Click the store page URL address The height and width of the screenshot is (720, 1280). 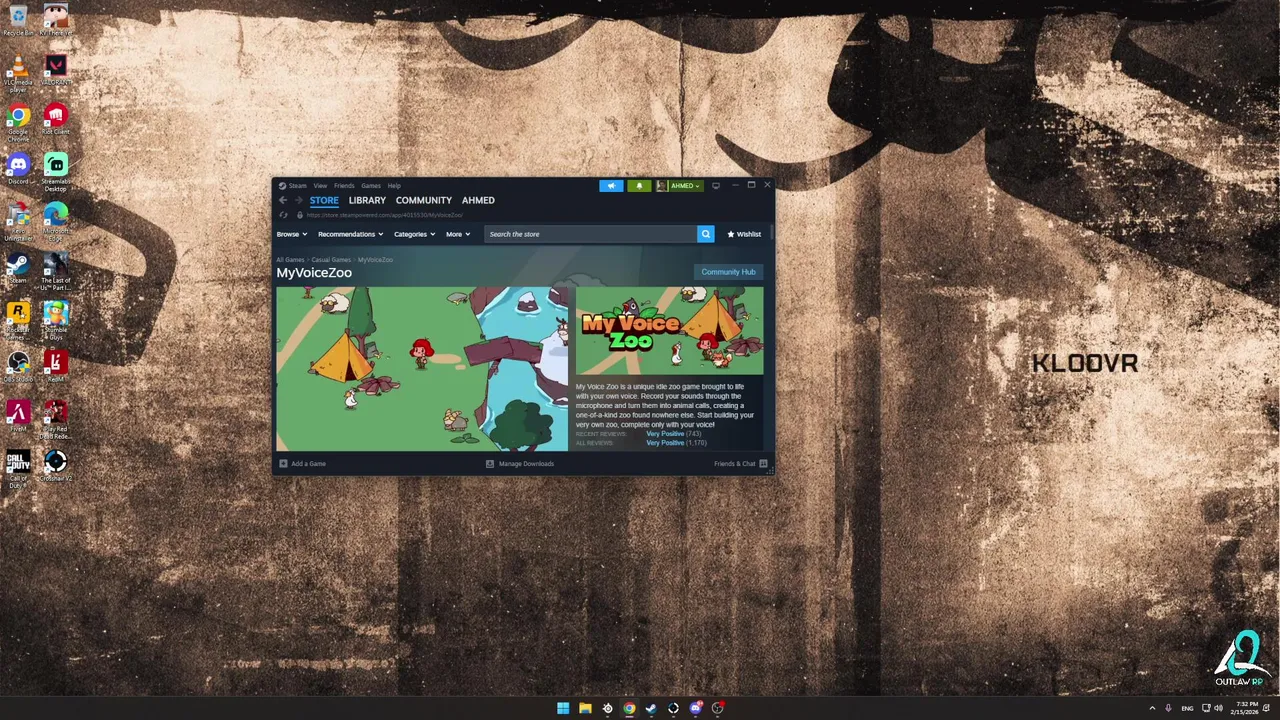384,215
